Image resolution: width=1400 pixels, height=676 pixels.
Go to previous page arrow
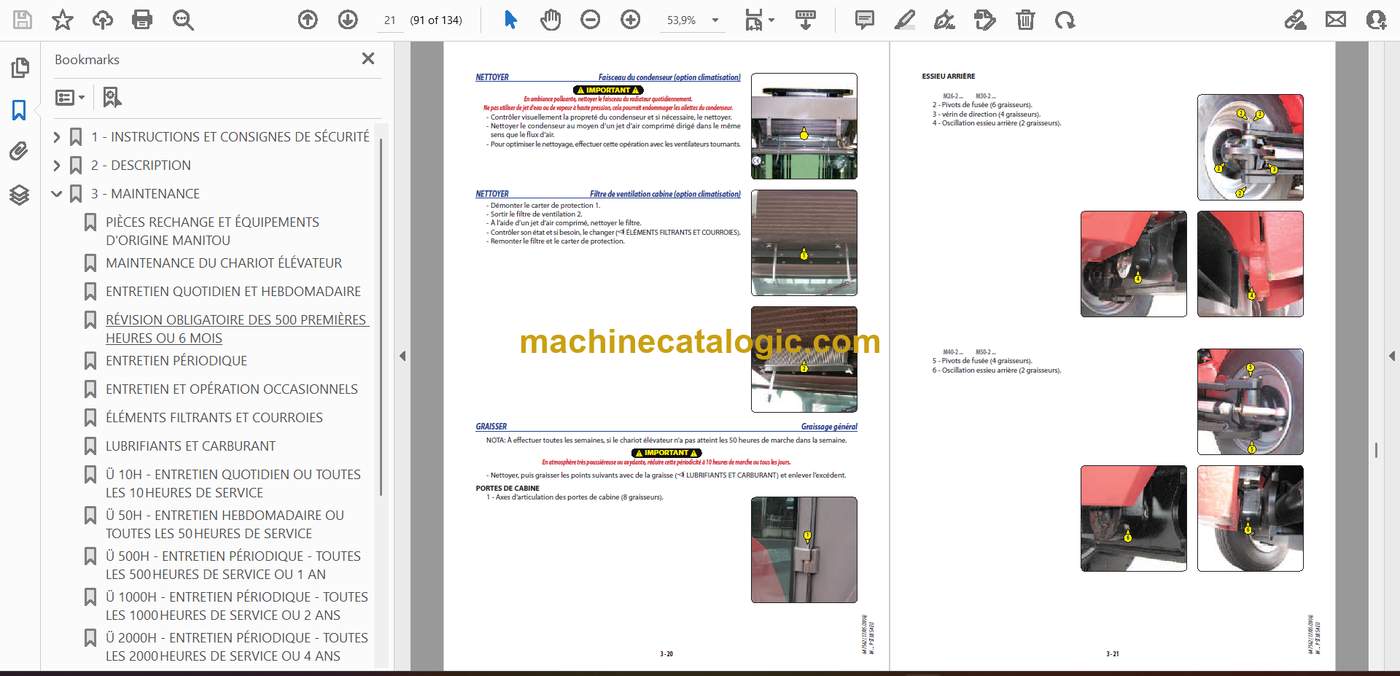(x=308, y=20)
